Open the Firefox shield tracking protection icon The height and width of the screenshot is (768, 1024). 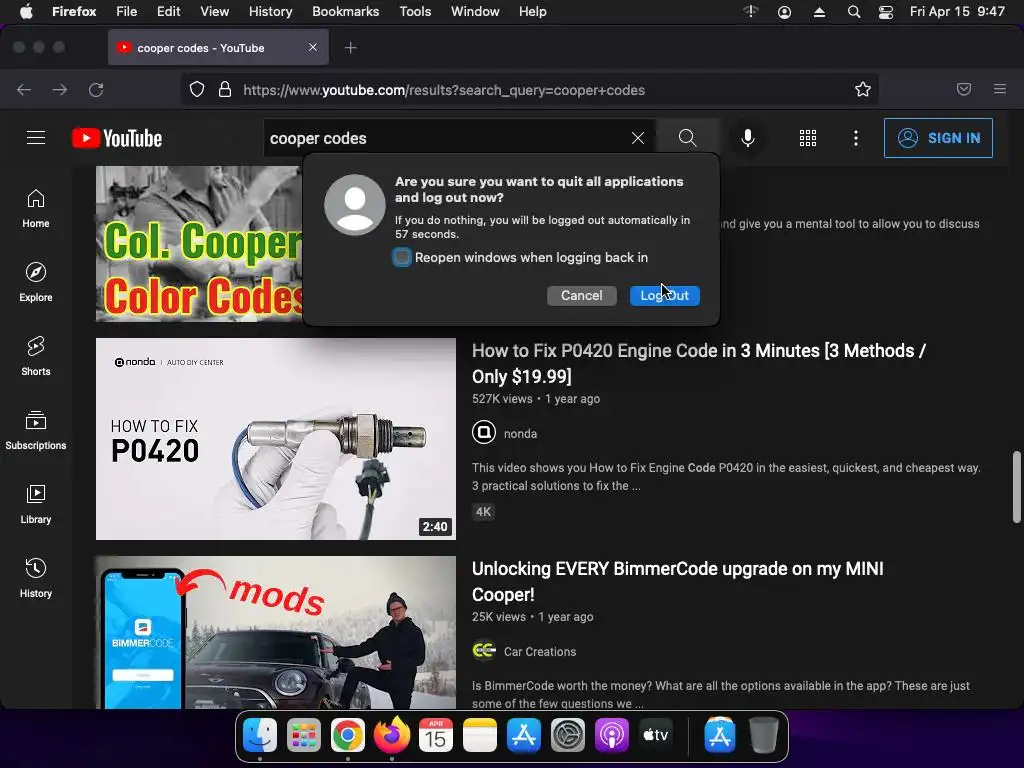point(197,89)
